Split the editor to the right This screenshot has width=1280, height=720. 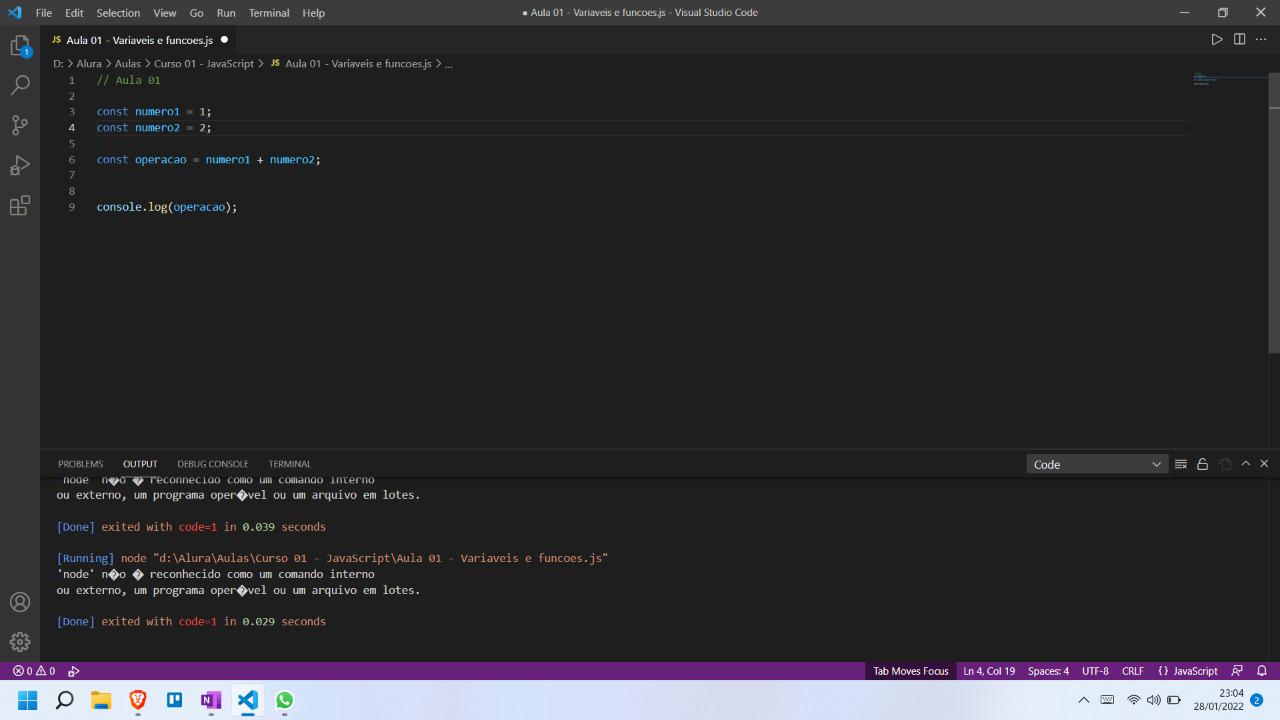tap(1240, 40)
